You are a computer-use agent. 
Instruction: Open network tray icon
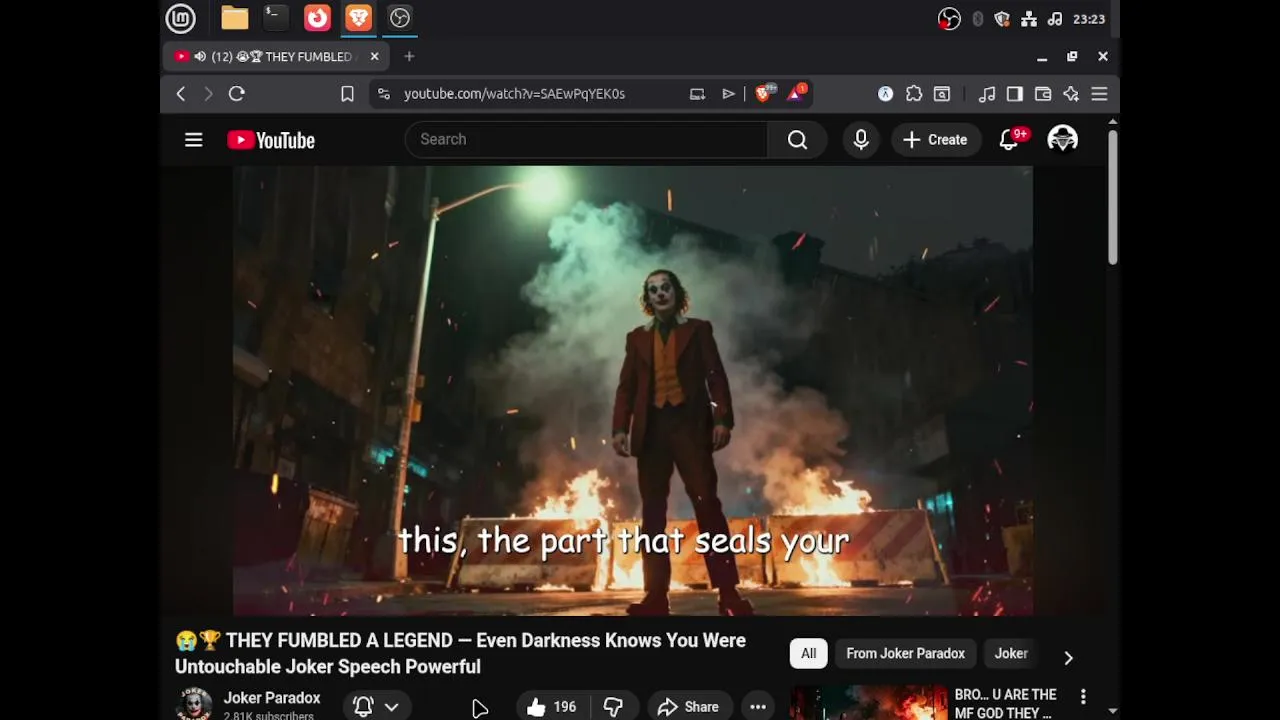coord(1028,19)
